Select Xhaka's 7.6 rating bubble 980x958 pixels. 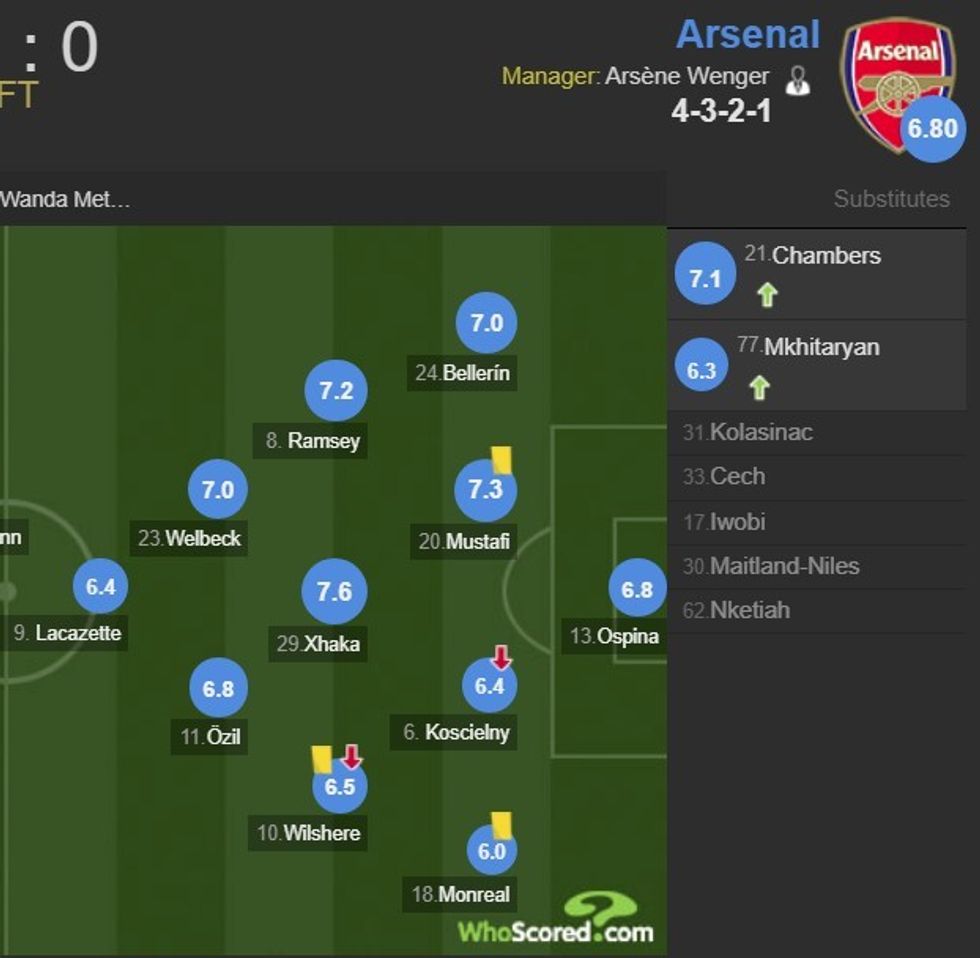point(335,591)
